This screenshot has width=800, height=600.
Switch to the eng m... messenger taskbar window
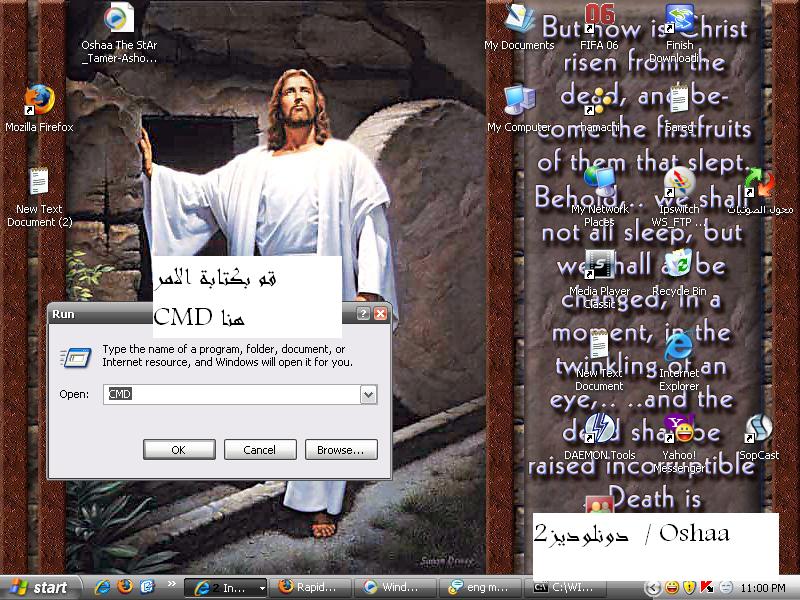(x=481, y=588)
